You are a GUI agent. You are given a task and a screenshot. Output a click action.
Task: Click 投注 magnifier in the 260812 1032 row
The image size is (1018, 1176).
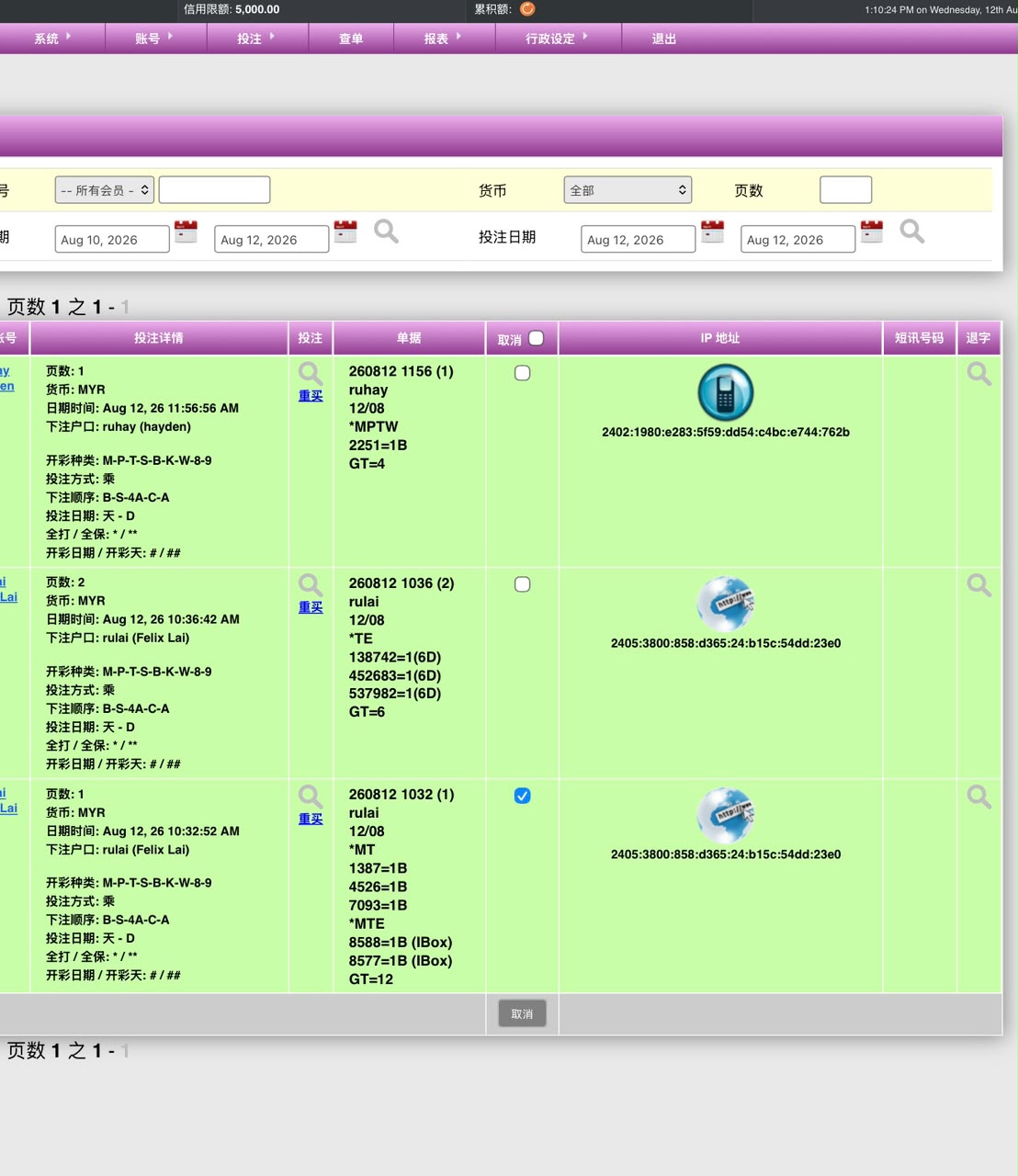pyautogui.click(x=311, y=796)
